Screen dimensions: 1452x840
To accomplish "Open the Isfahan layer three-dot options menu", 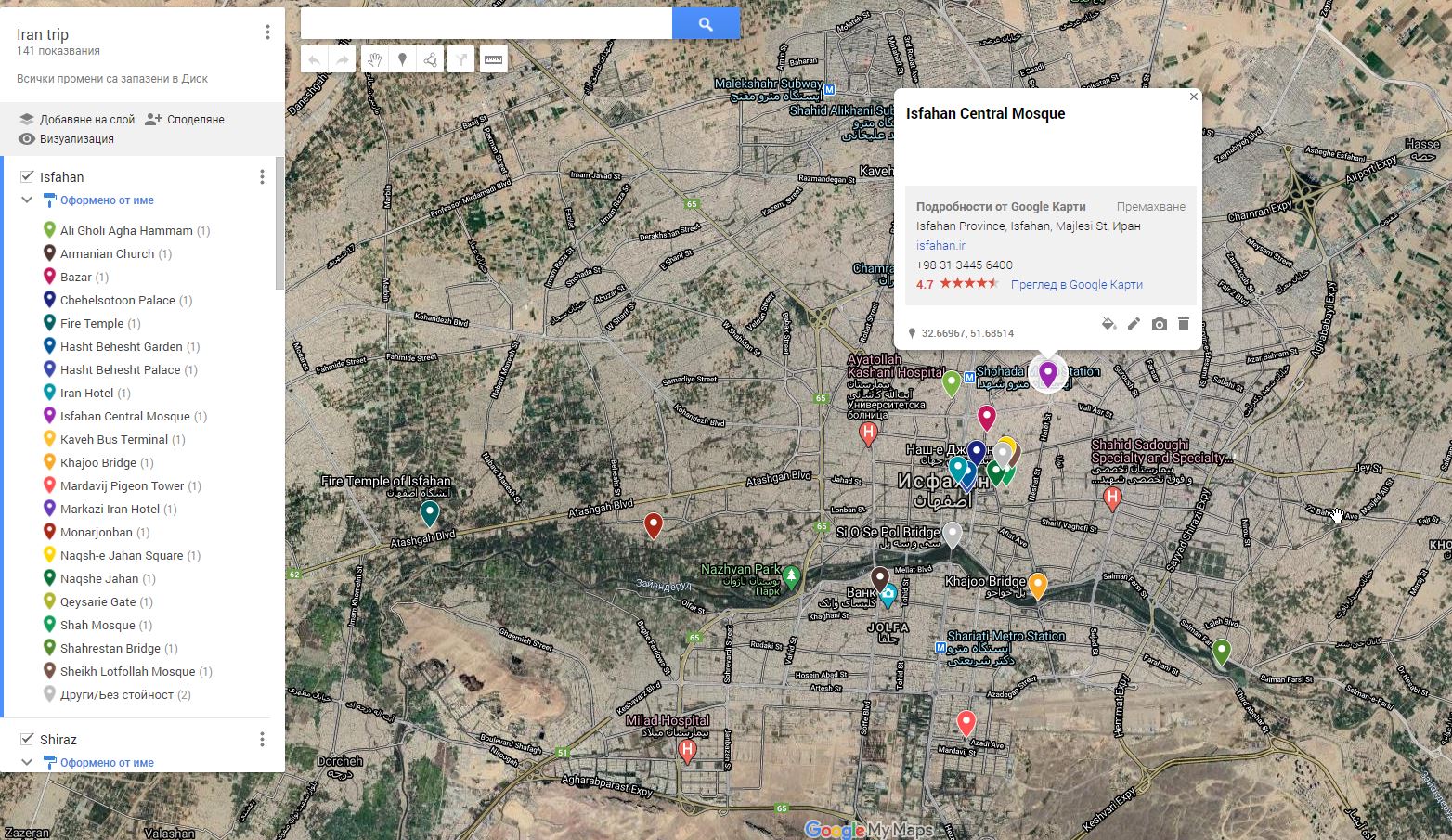I will [x=262, y=176].
